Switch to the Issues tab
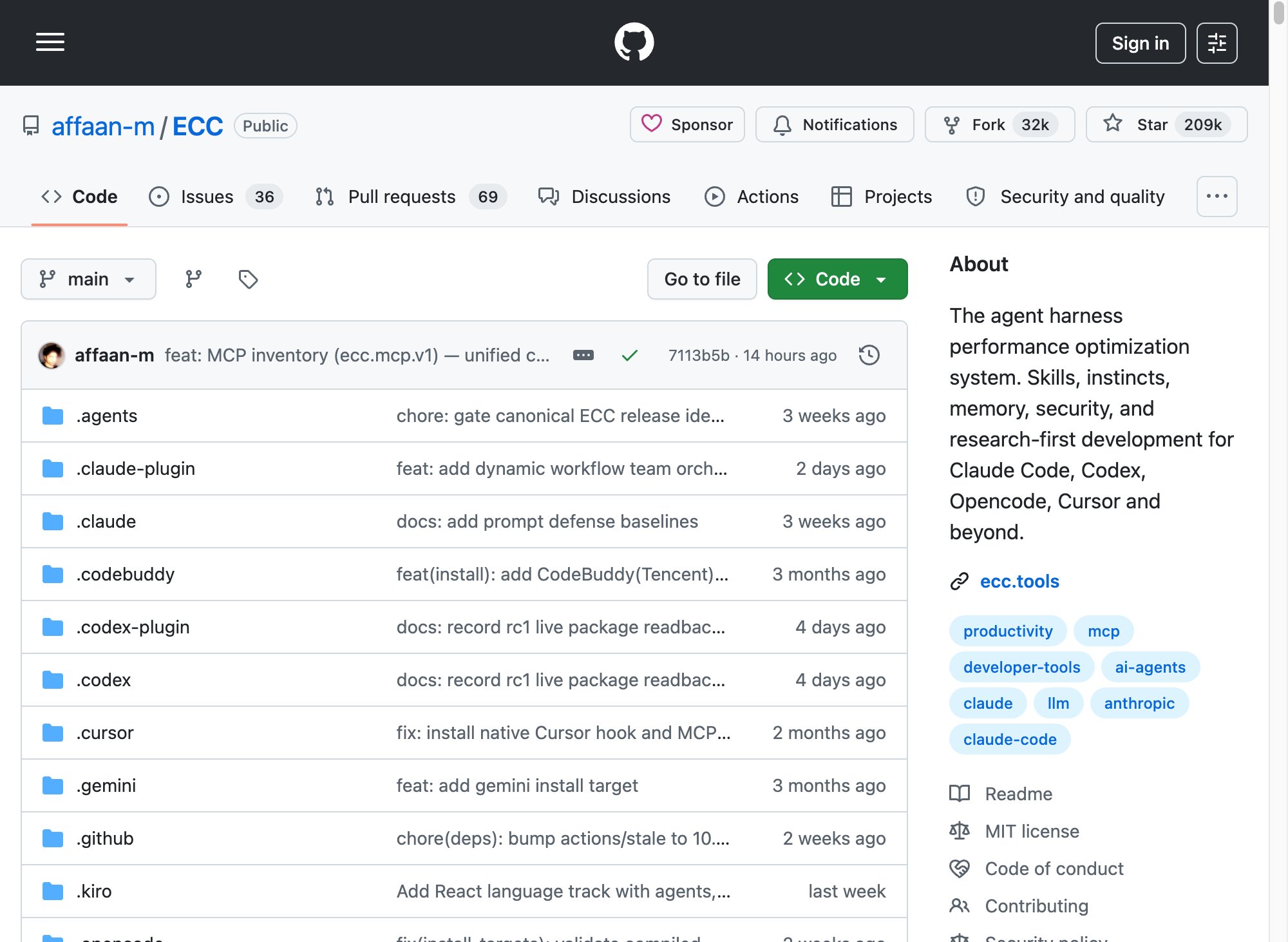Screen dimensions: 1288x942 coord(215,197)
